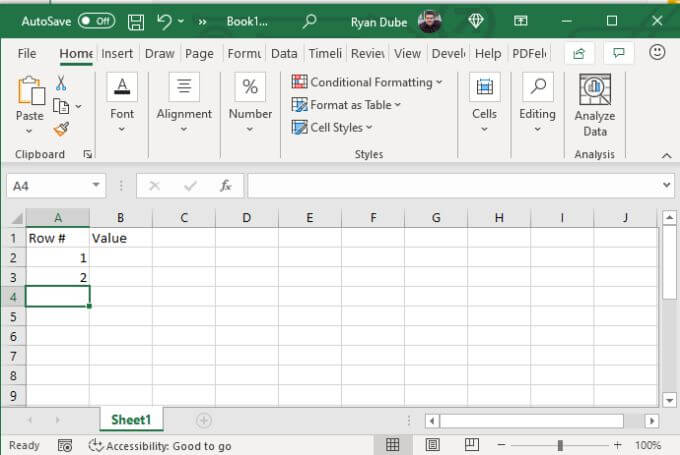
Task: Switch to Normal view in status bar
Action: [393, 445]
